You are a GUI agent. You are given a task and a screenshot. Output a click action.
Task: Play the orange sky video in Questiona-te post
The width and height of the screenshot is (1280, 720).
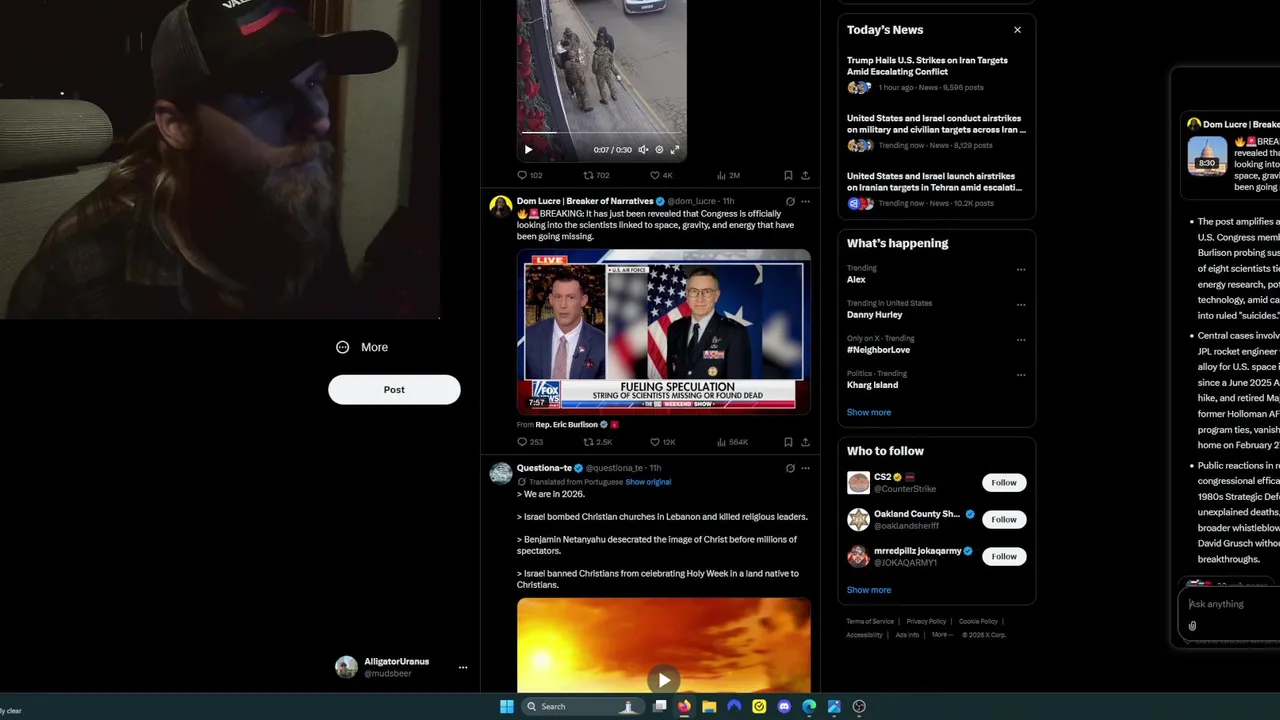tap(663, 681)
